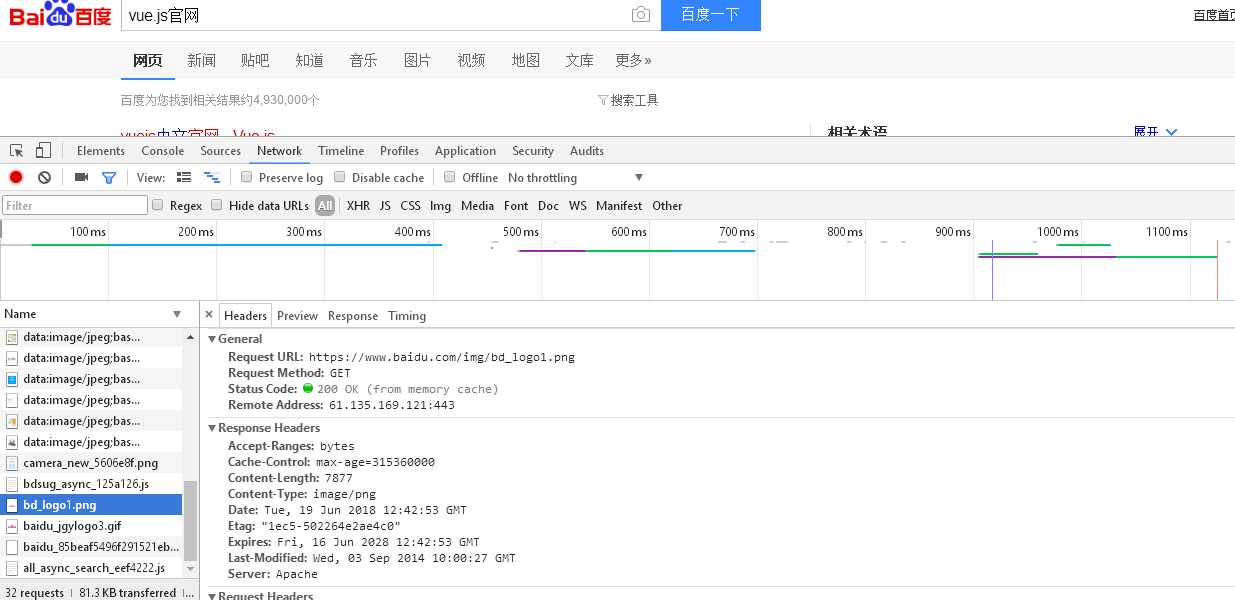Viewport: 1235px width, 600px height.
Task: Filter requests by Manifest
Action: tap(619, 206)
